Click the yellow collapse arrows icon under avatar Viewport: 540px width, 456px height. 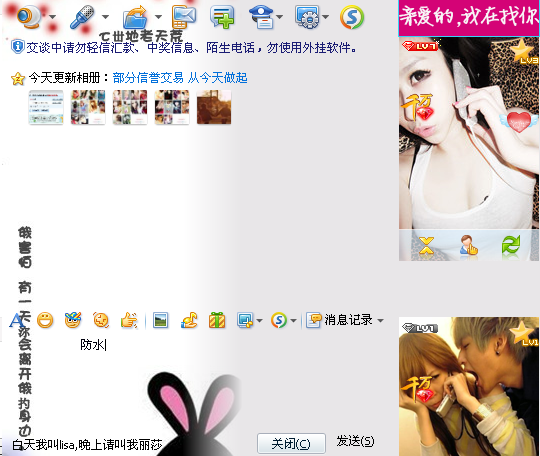[x=426, y=246]
